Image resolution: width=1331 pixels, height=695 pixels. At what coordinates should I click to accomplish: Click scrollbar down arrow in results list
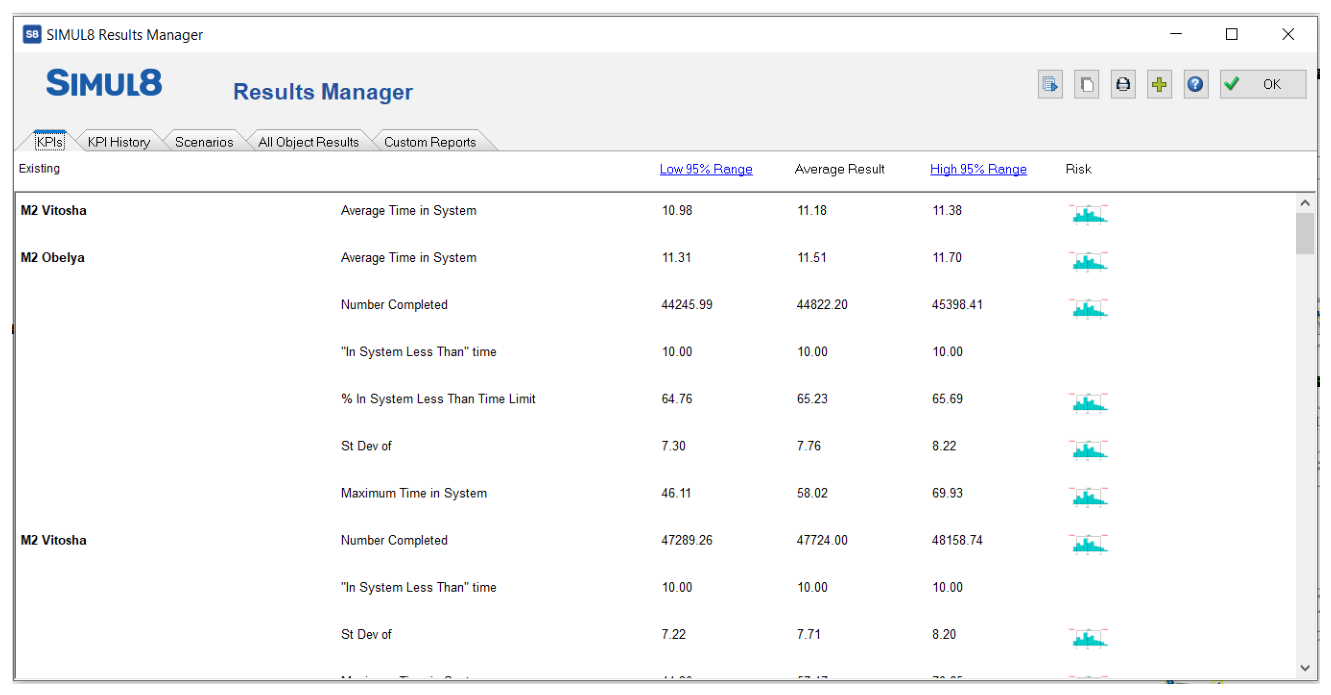tap(1305, 667)
